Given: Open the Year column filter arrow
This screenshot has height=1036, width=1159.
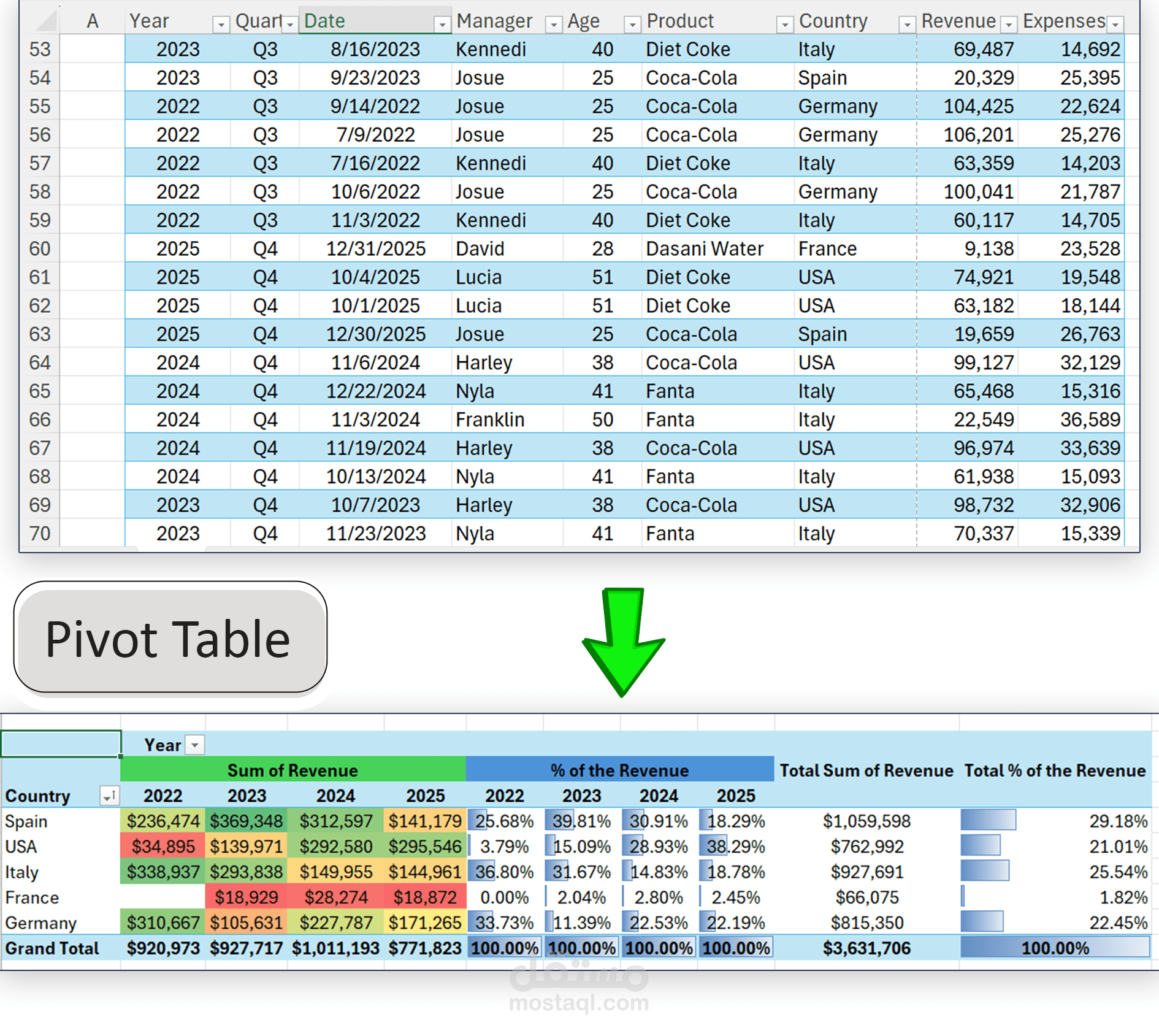Looking at the screenshot, I should point(221,23).
